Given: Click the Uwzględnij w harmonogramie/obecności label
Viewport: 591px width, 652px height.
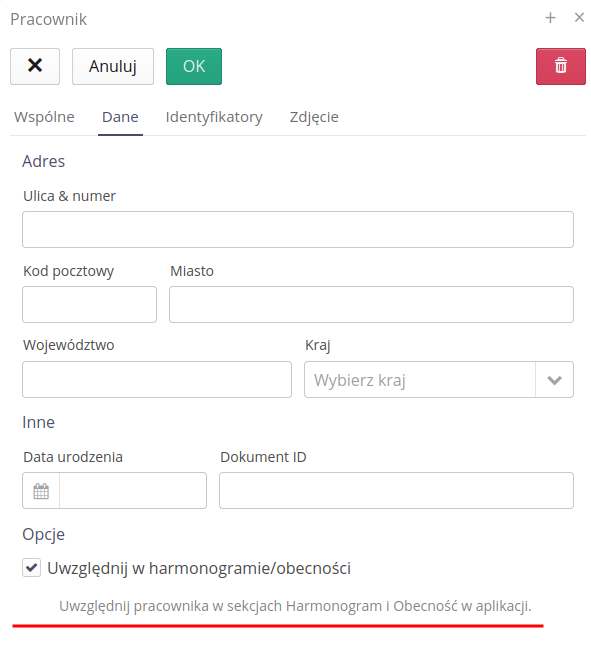Looking at the screenshot, I should pos(199,568).
